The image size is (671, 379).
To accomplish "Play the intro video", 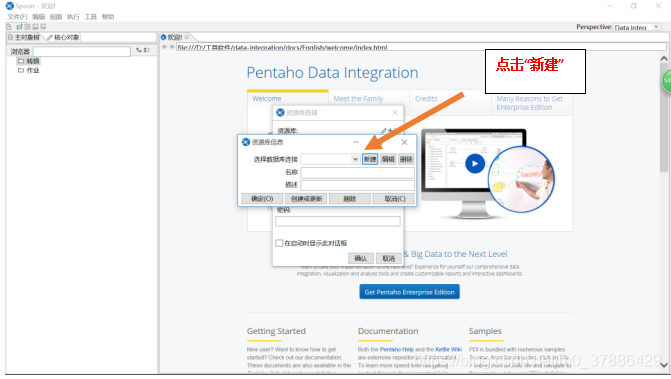I will 475,163.
